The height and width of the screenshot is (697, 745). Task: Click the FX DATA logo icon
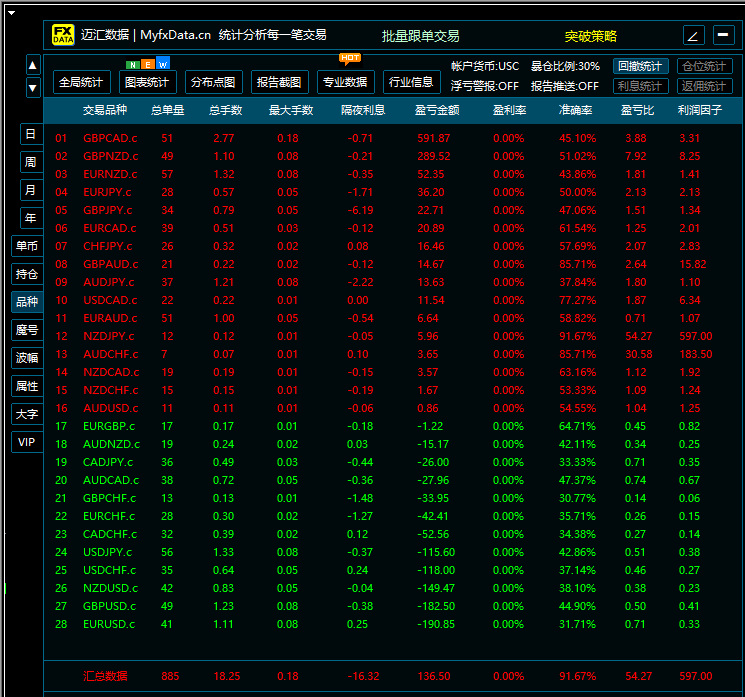click(63, 35)
